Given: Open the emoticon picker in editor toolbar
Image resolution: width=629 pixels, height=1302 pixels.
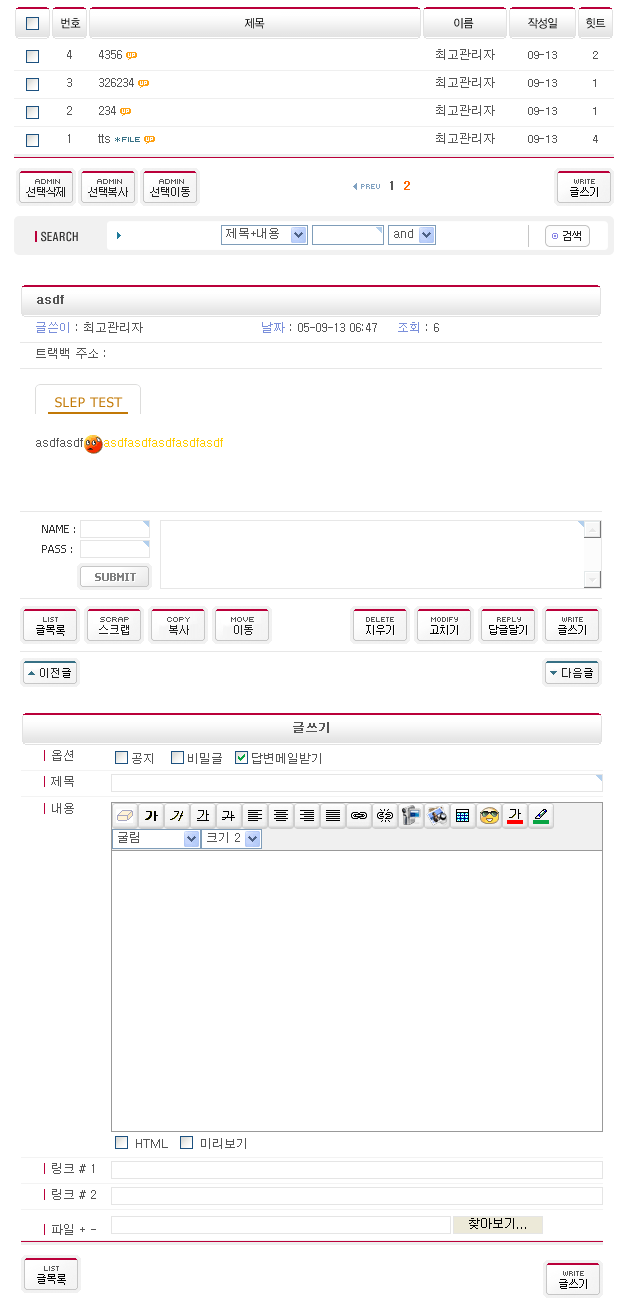Looking at the screenshot, I should 489,816.
